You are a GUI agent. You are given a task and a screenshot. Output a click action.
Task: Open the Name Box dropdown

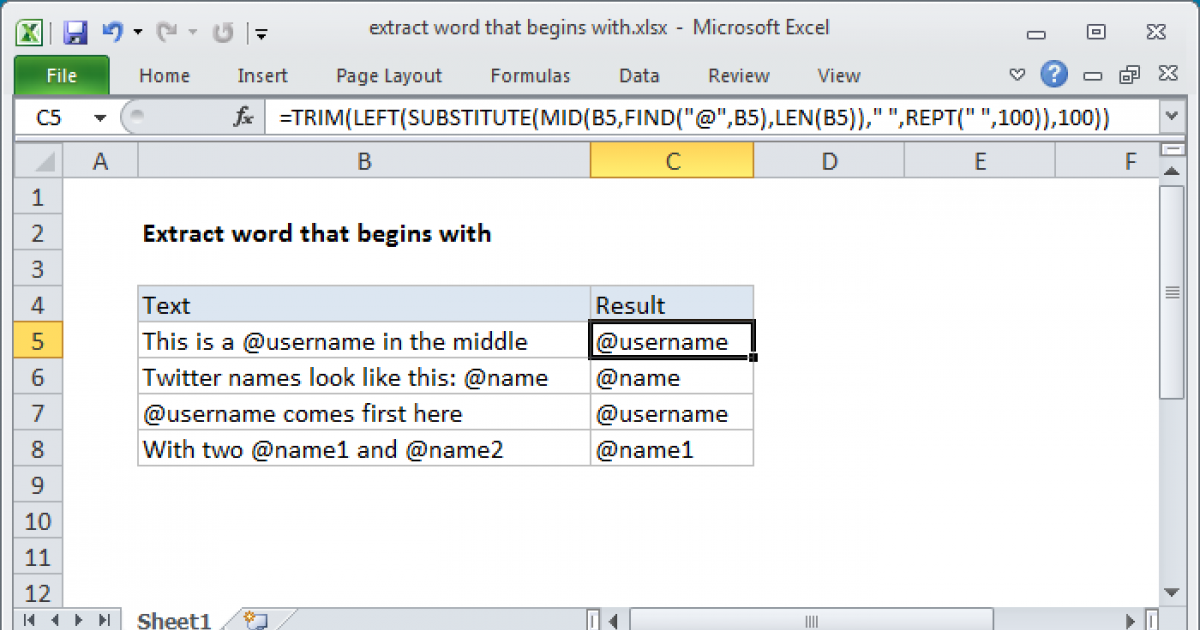pos(100,118)
